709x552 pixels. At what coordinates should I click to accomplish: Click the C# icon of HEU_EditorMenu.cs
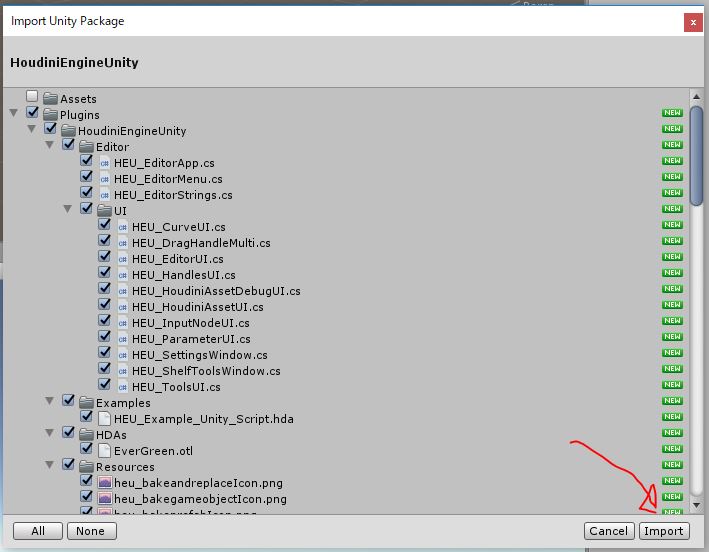[x=104, y=179]
